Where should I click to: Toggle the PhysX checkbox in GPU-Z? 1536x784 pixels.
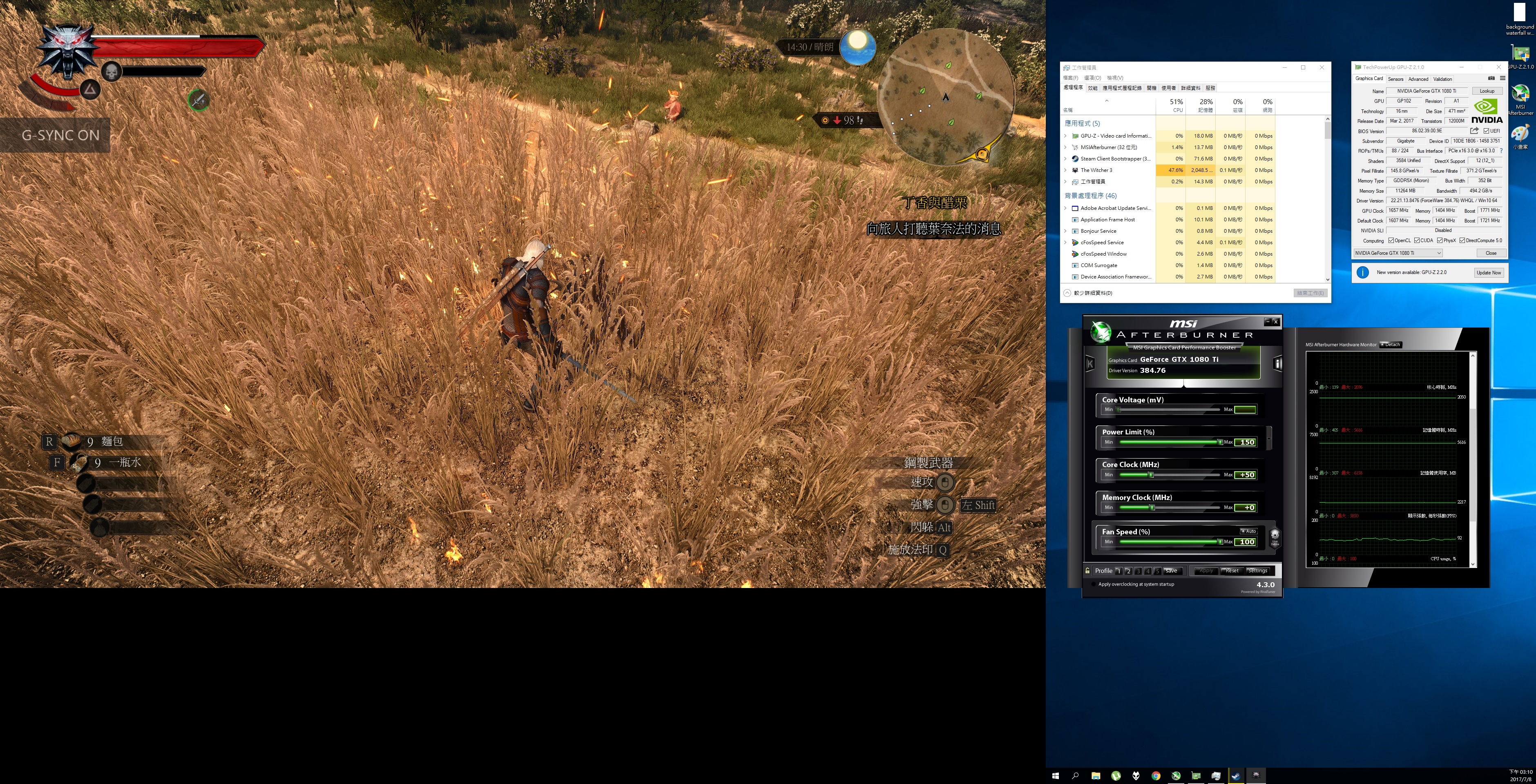tap(1440, 241)
